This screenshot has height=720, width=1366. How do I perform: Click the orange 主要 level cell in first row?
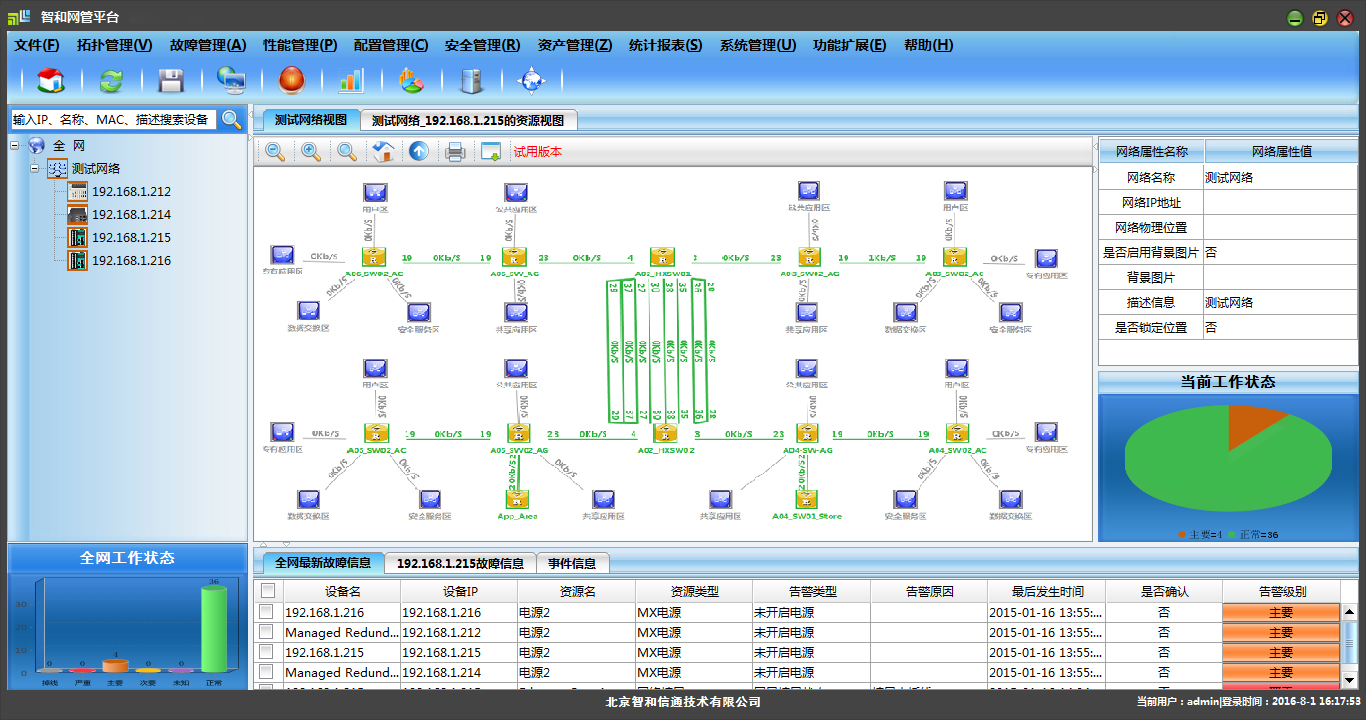pyautogui.click(x=1281, y=613)
